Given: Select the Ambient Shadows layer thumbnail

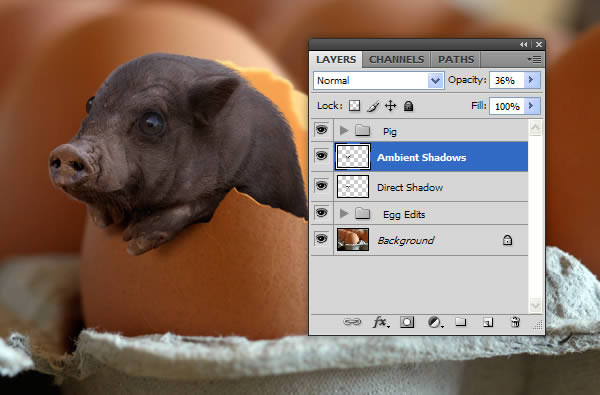Looking at the screenshot, I should point(353,157).
